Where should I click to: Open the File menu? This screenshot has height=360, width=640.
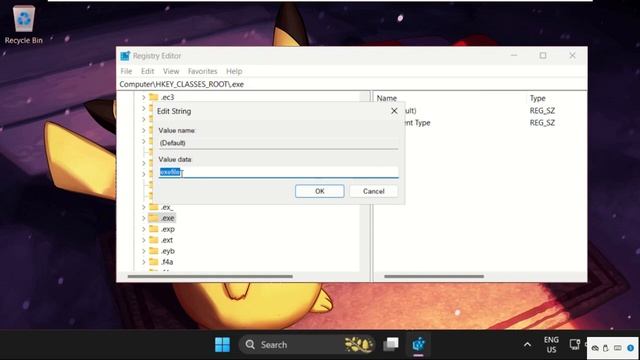tap(126, 71)
